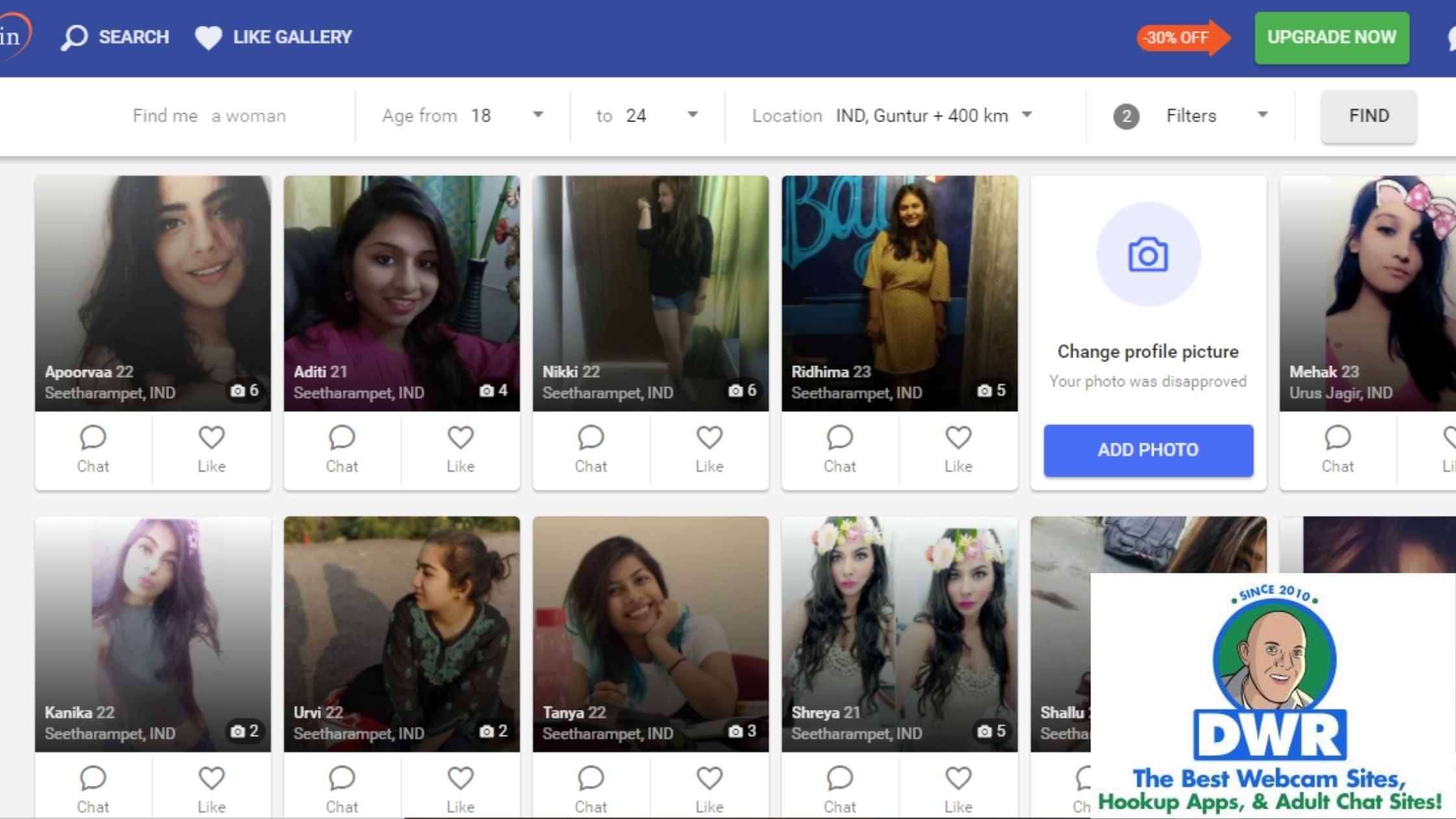Open the Filters dropdown

coord(1262,115)
